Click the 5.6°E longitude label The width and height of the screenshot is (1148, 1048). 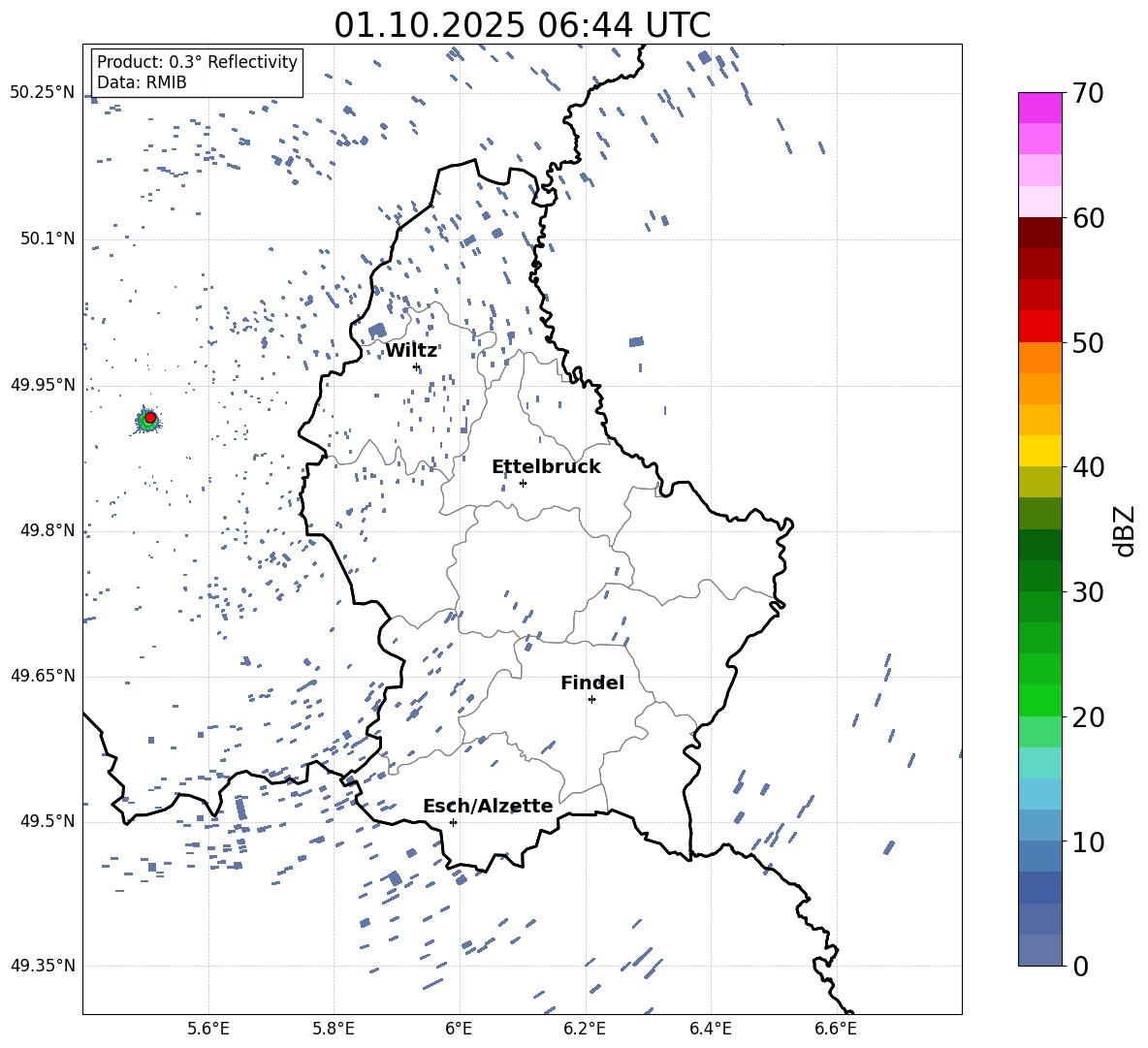coord(208,1029)
